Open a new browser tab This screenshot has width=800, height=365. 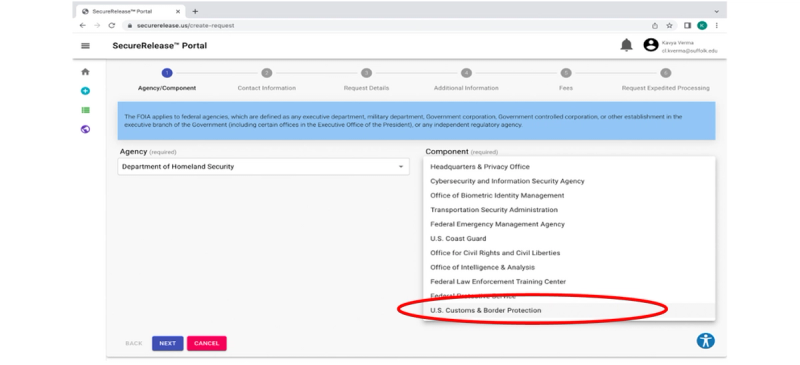(195, 11)
